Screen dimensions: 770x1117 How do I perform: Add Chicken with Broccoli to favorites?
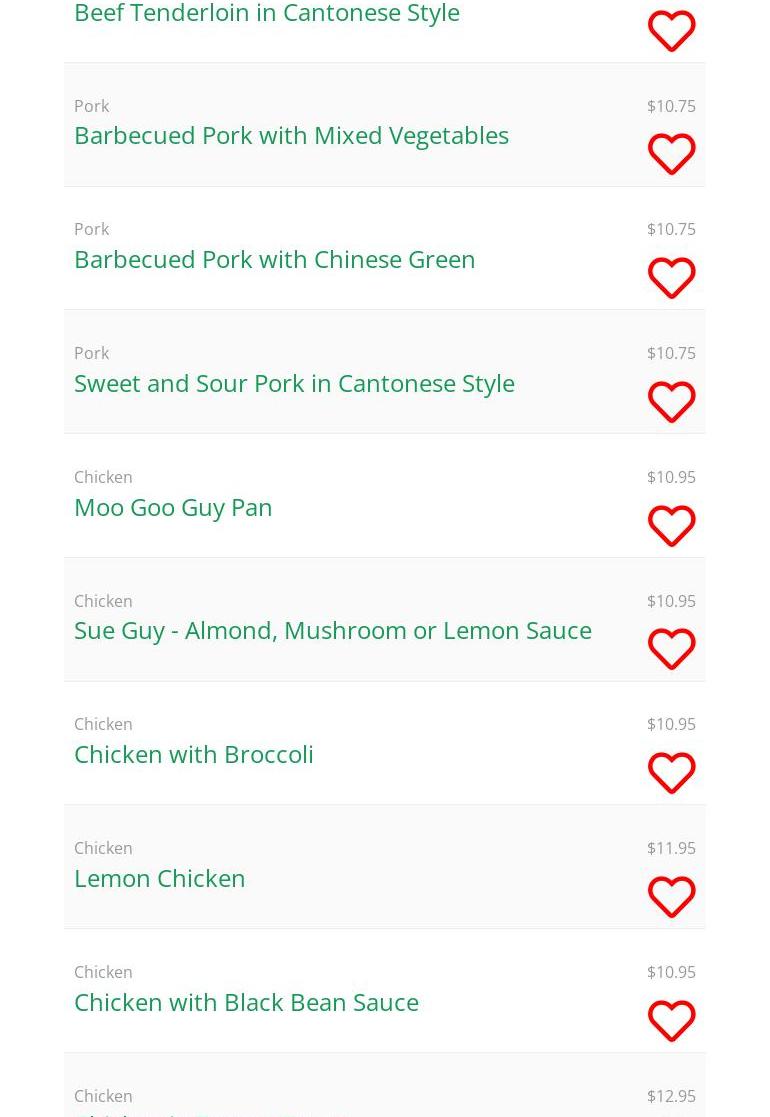click(x=671, y=773)
